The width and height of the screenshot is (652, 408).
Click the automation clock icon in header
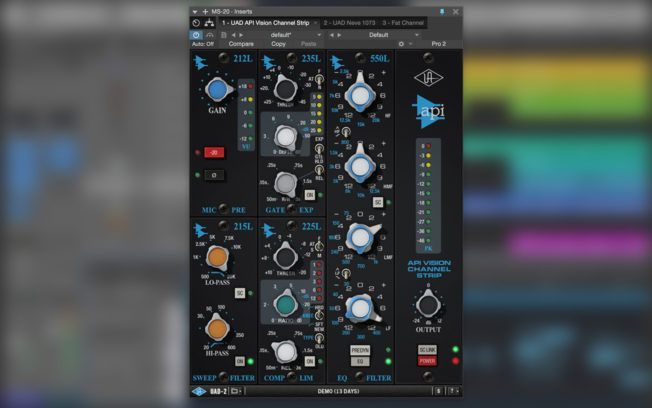[x=196, y=23]
